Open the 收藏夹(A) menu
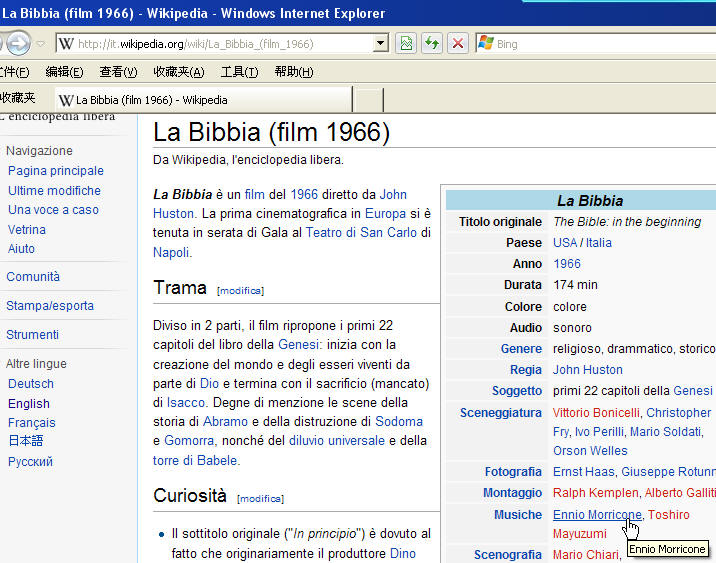 click(179, 72)
